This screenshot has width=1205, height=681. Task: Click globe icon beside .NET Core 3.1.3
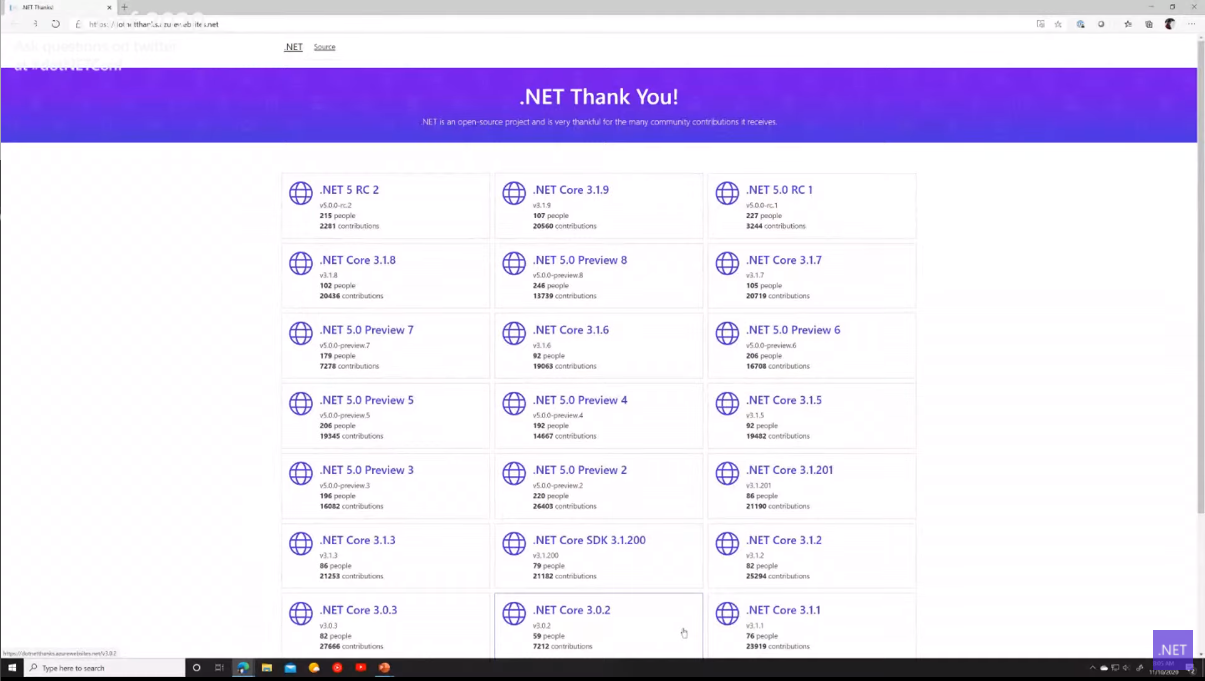(301, 543)
